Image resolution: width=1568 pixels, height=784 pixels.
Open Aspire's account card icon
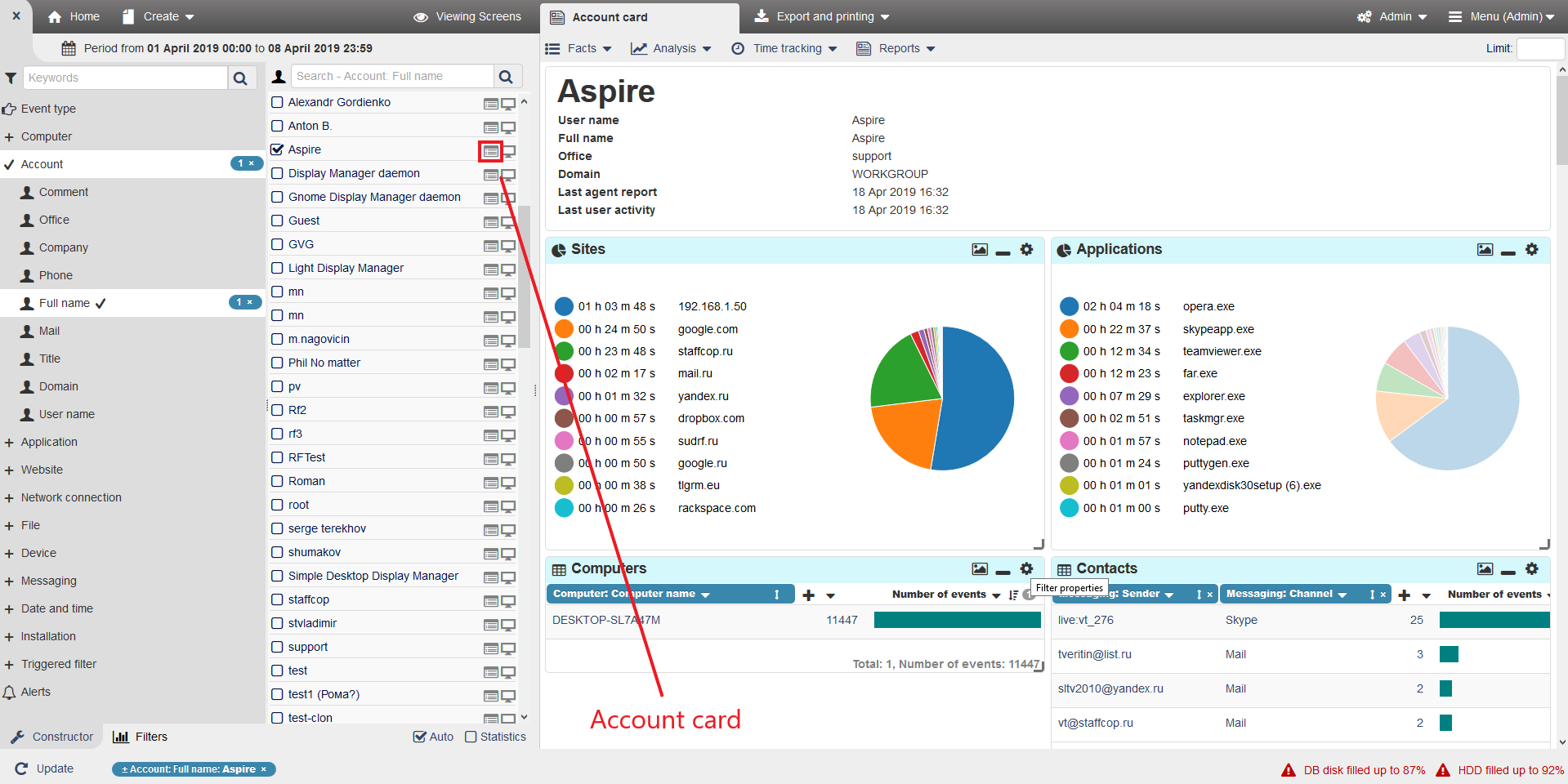pyautogui.click(x=490, y=151)
